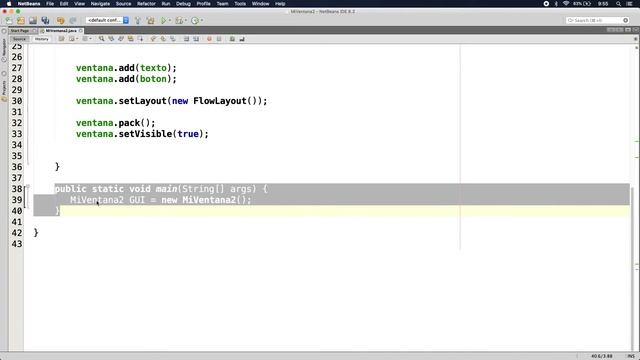The image size is (640, 360).
Task: Toggle Highlight Search icon
Action: click(x=131, y=39)
